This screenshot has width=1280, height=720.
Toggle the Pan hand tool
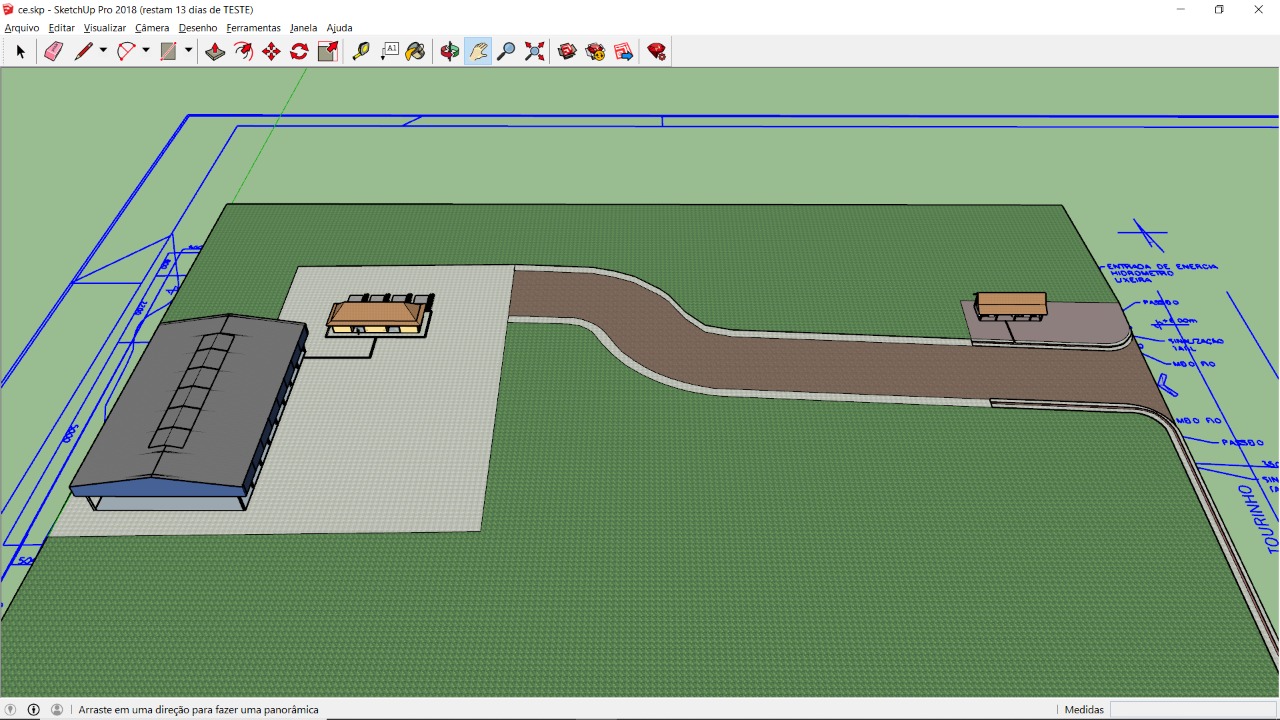[478, 51]
